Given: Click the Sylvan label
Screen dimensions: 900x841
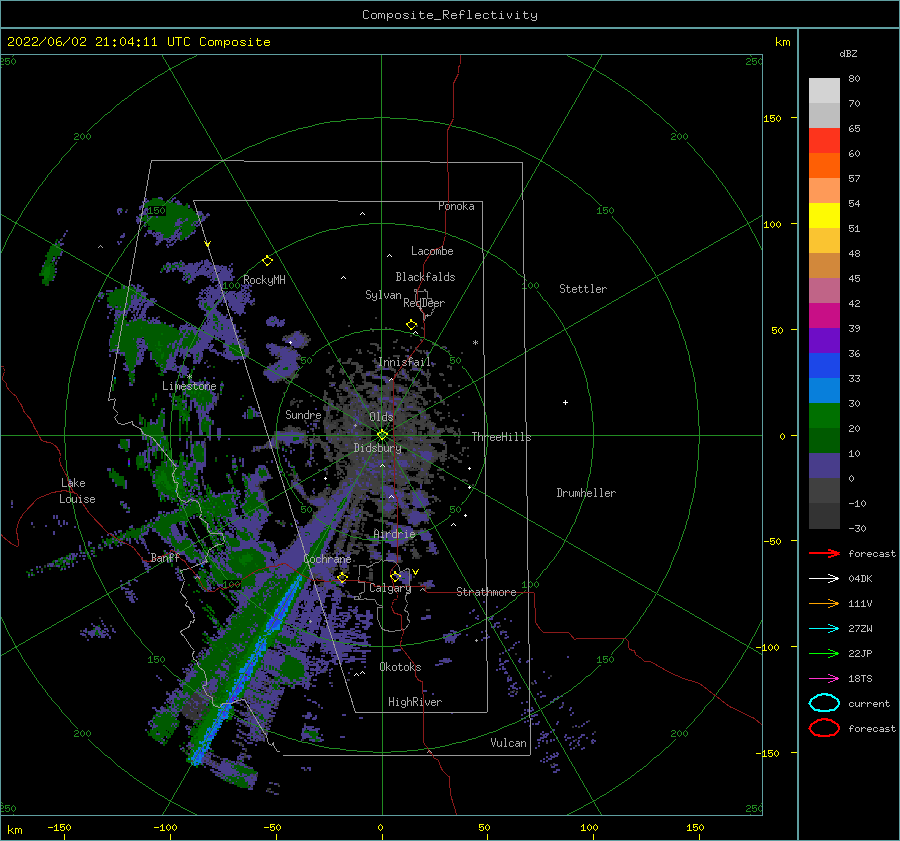Looking at the screenshot, I should (x=383, y=295).
